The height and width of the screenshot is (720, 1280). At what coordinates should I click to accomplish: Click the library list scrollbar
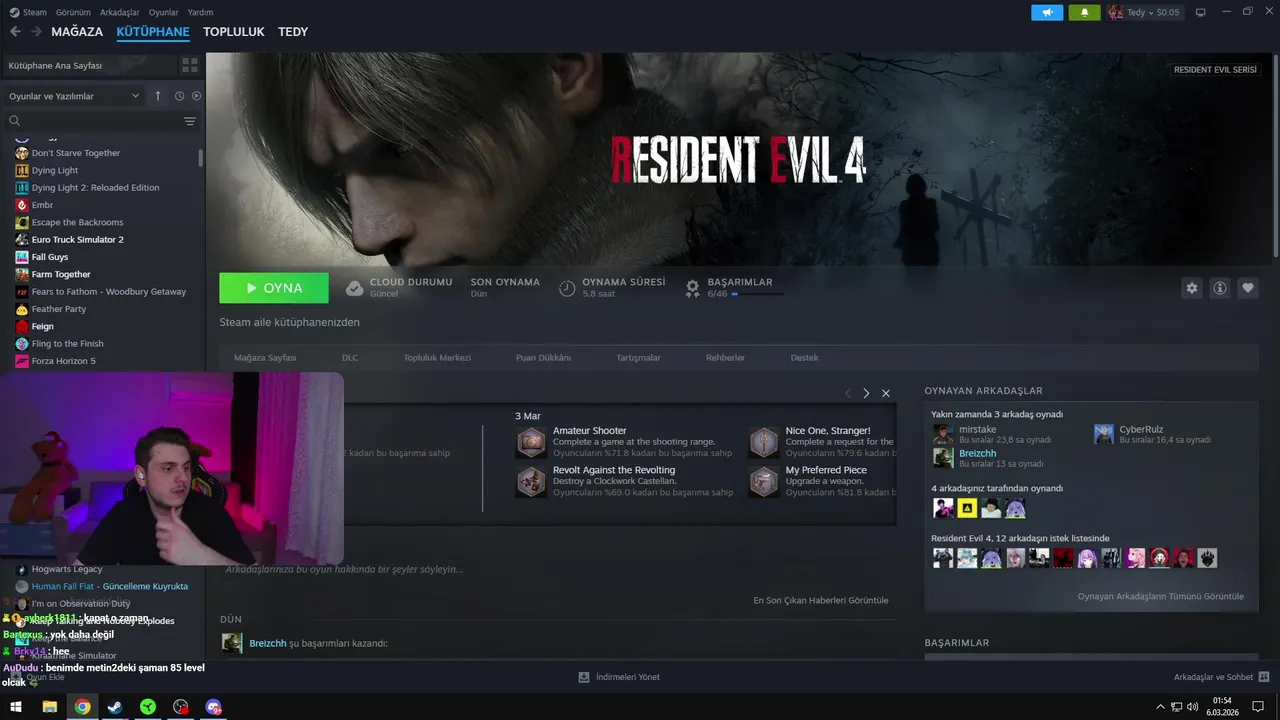[201, 158]
